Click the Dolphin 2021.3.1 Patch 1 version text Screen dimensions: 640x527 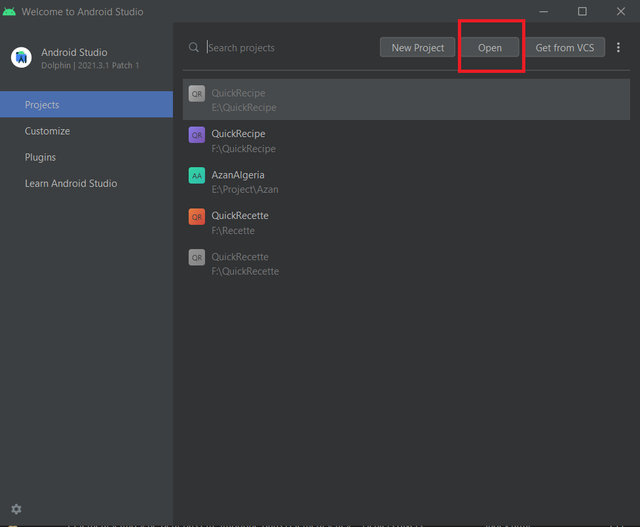coord(90,65)
